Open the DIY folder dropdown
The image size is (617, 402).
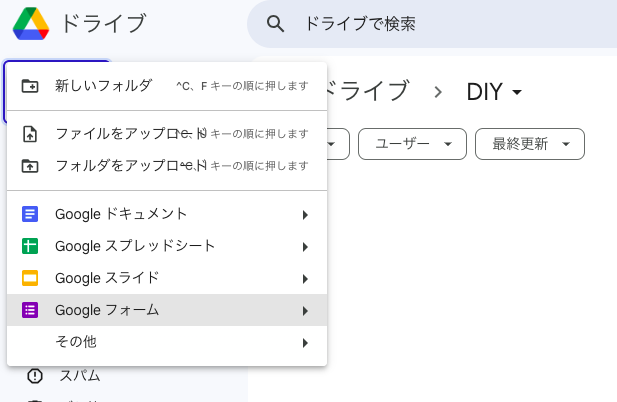pos(494,92)
